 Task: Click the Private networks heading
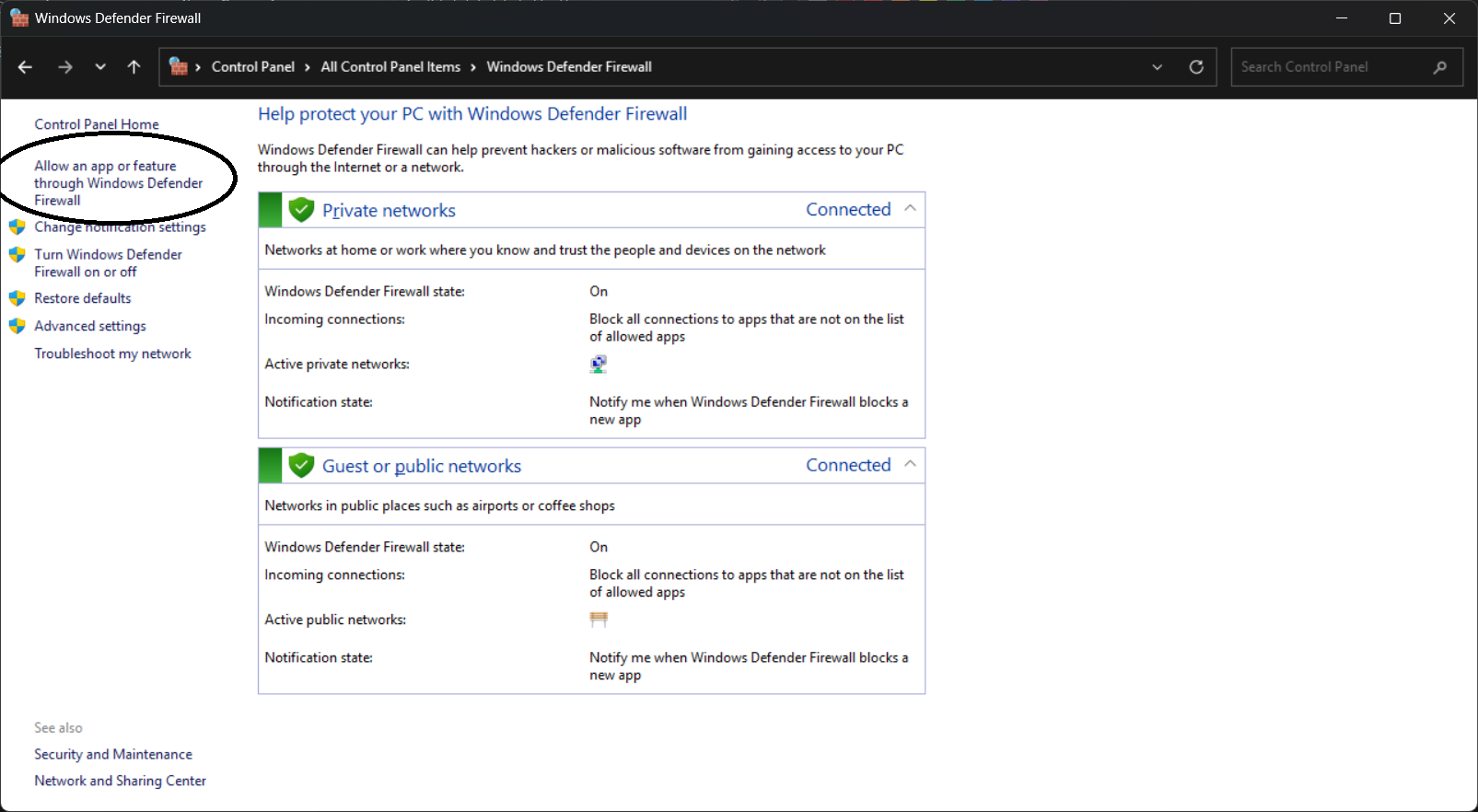(x=389, y=211)
